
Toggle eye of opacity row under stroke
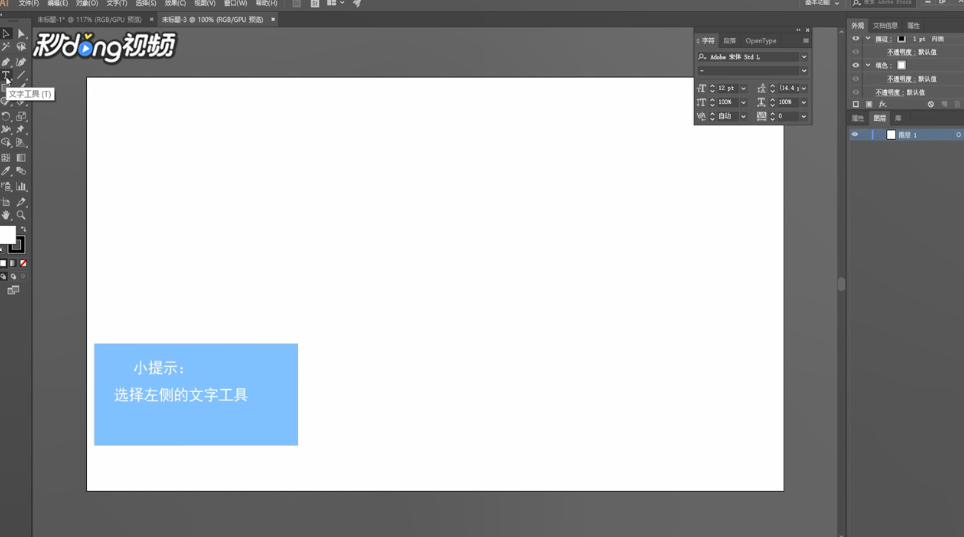856,52
